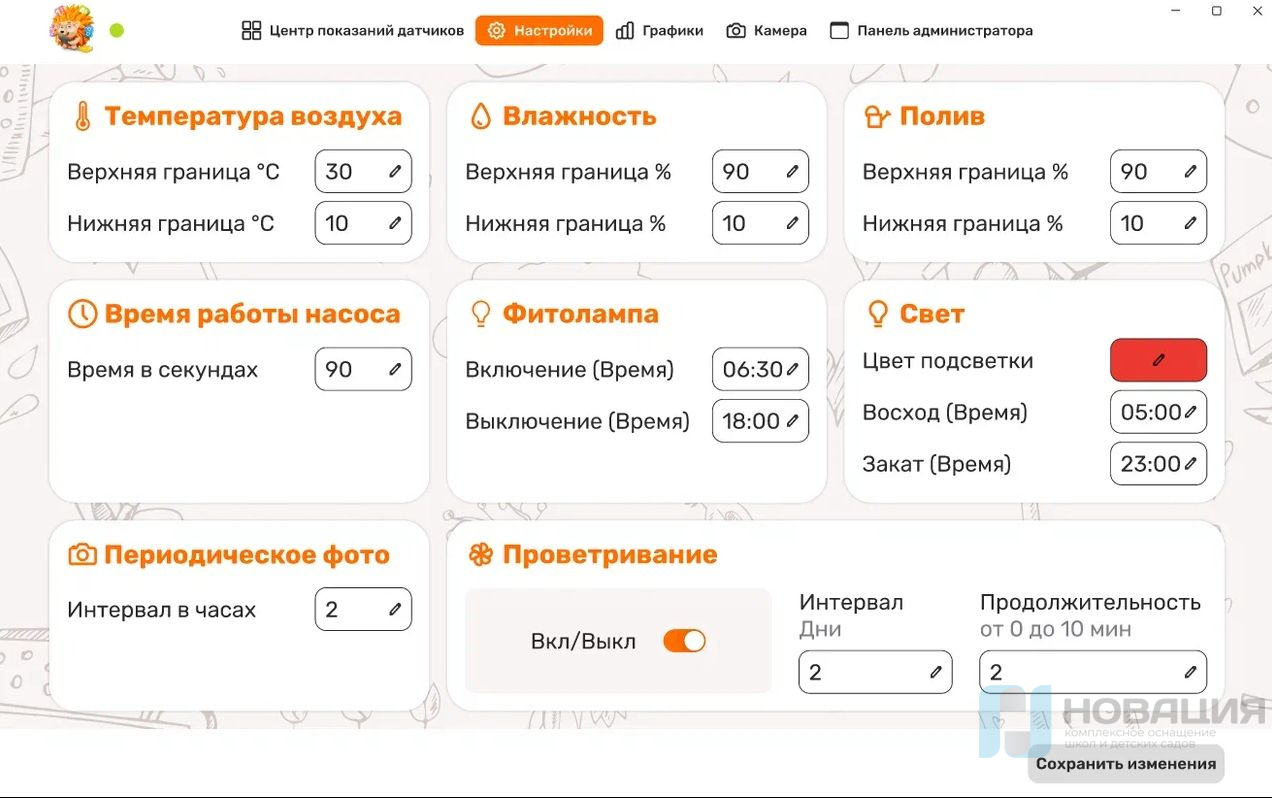Click the phytolamp turn-off time field
Image resolution: width=1272 pixels, height=798 pixels.
click(x=752, y=421)
